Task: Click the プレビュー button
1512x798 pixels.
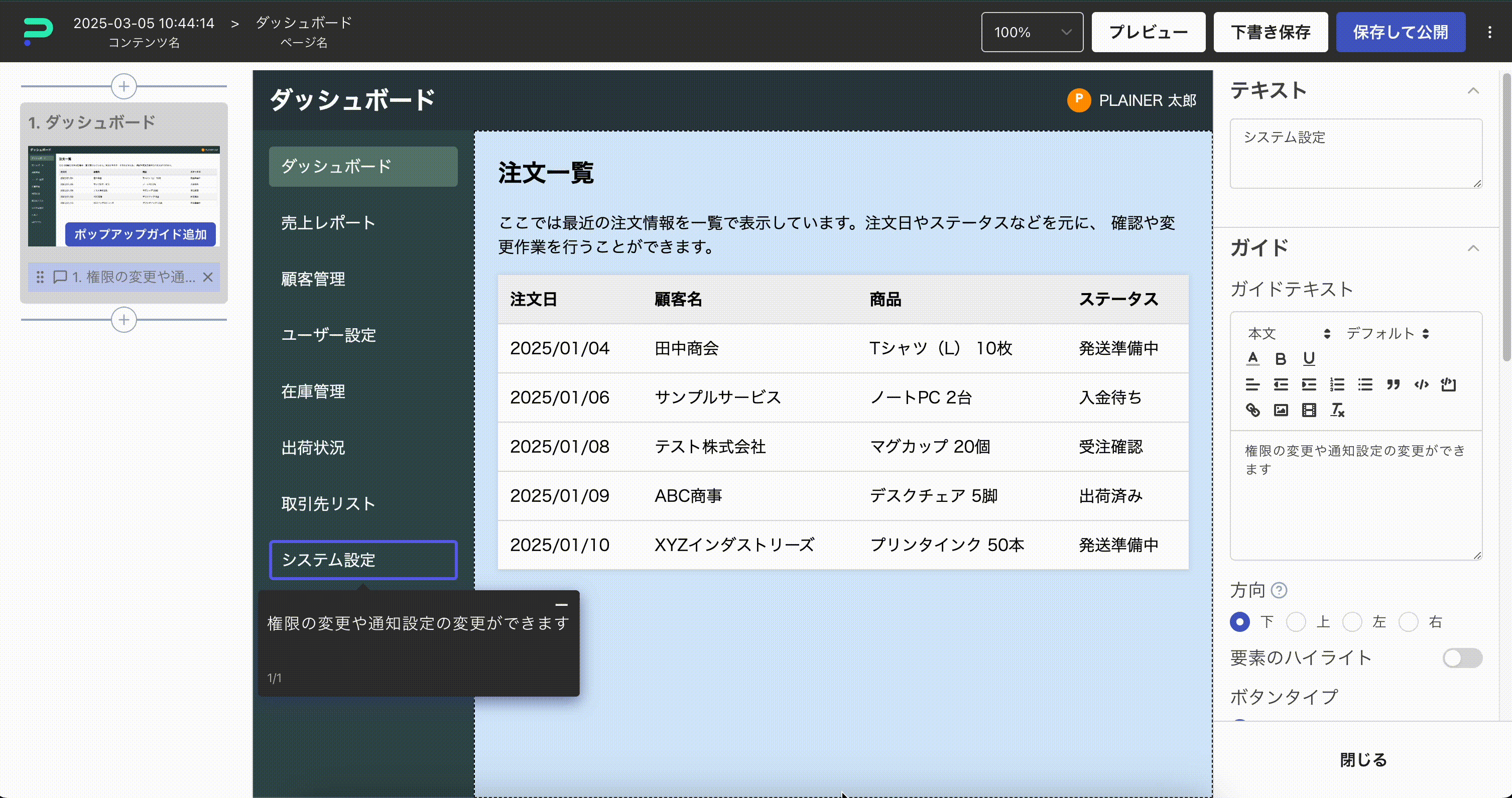Action: click(1148, 32)
